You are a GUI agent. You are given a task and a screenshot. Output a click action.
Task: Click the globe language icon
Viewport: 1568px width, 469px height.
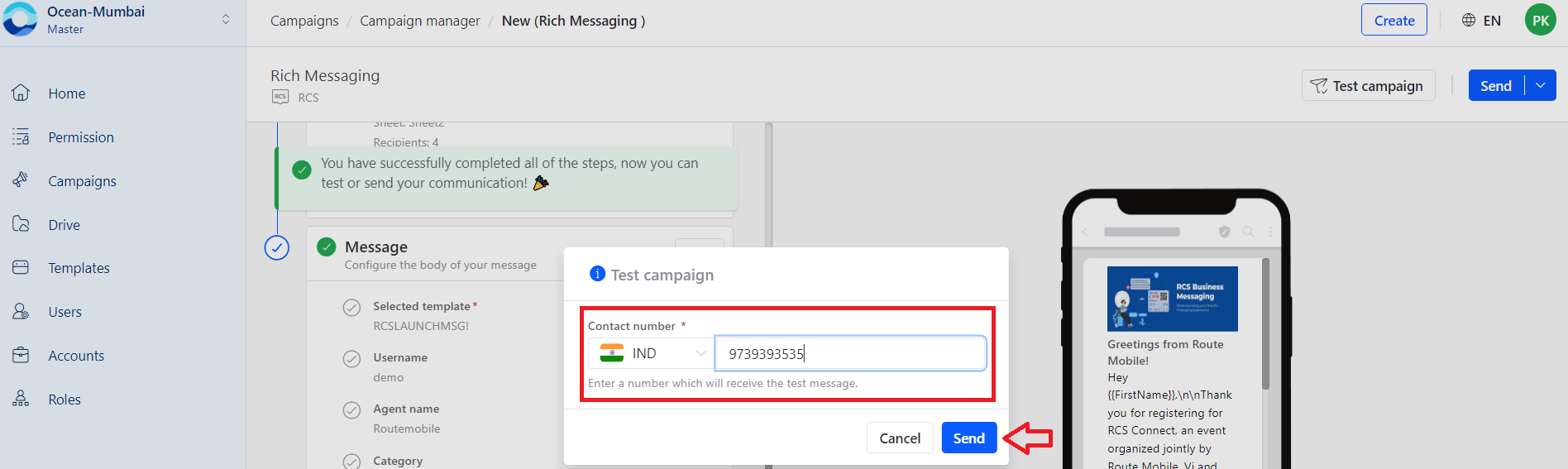(x=1469, y=20)
